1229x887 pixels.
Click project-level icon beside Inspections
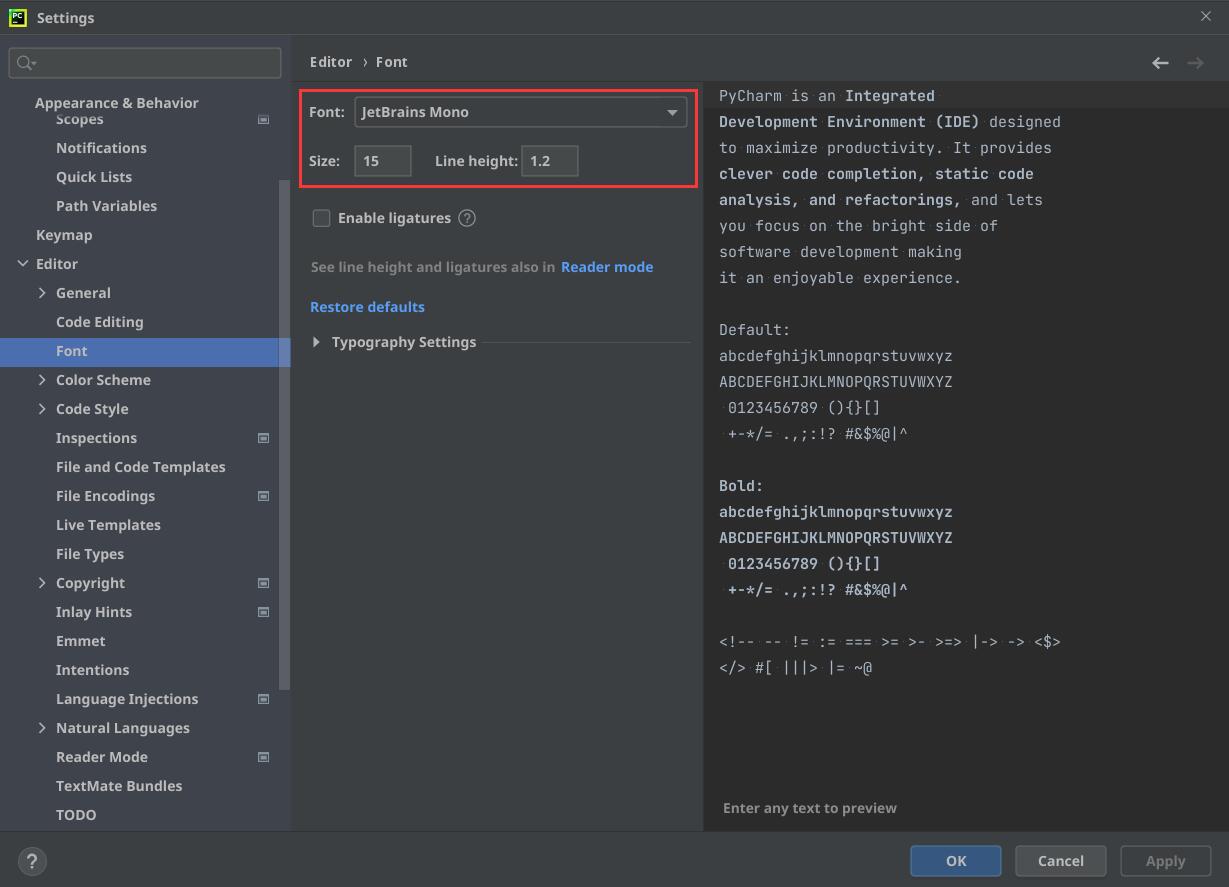tap(264, 438)
